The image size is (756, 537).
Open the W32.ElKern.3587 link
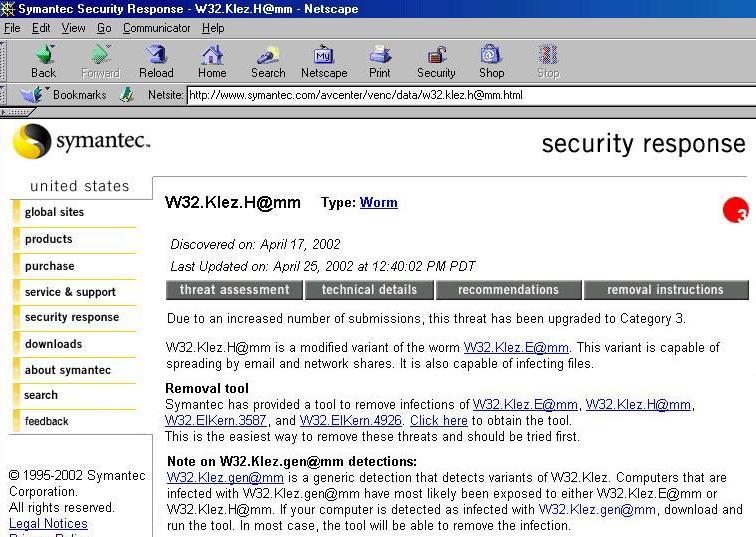pyautogui.click(x=216, y=420)
